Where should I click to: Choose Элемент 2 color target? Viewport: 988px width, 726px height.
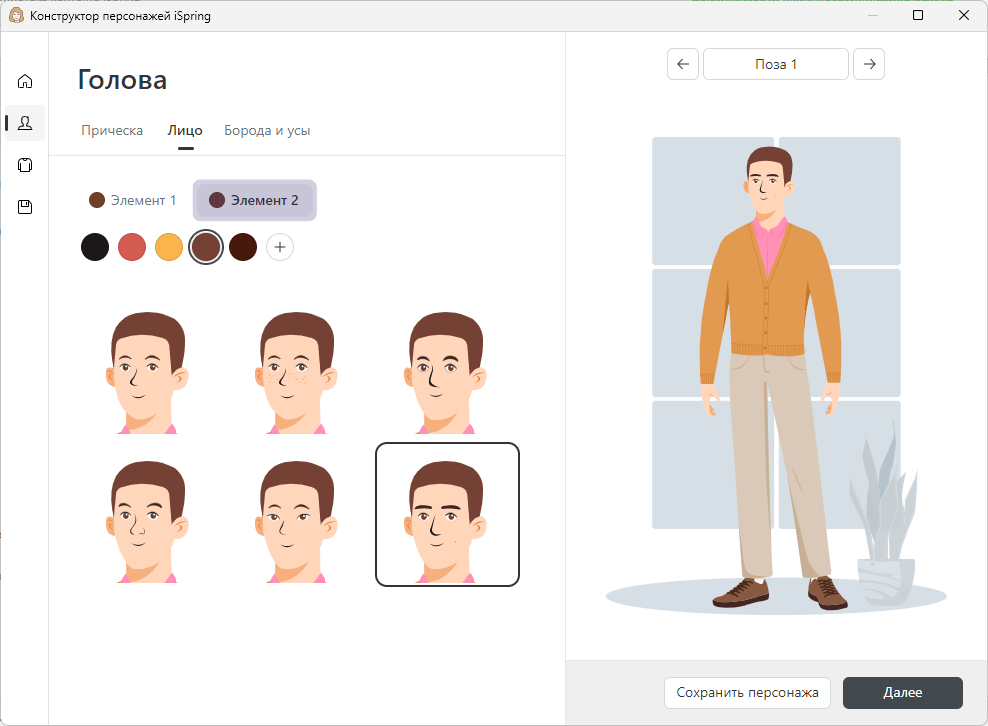tap(255, 200)
